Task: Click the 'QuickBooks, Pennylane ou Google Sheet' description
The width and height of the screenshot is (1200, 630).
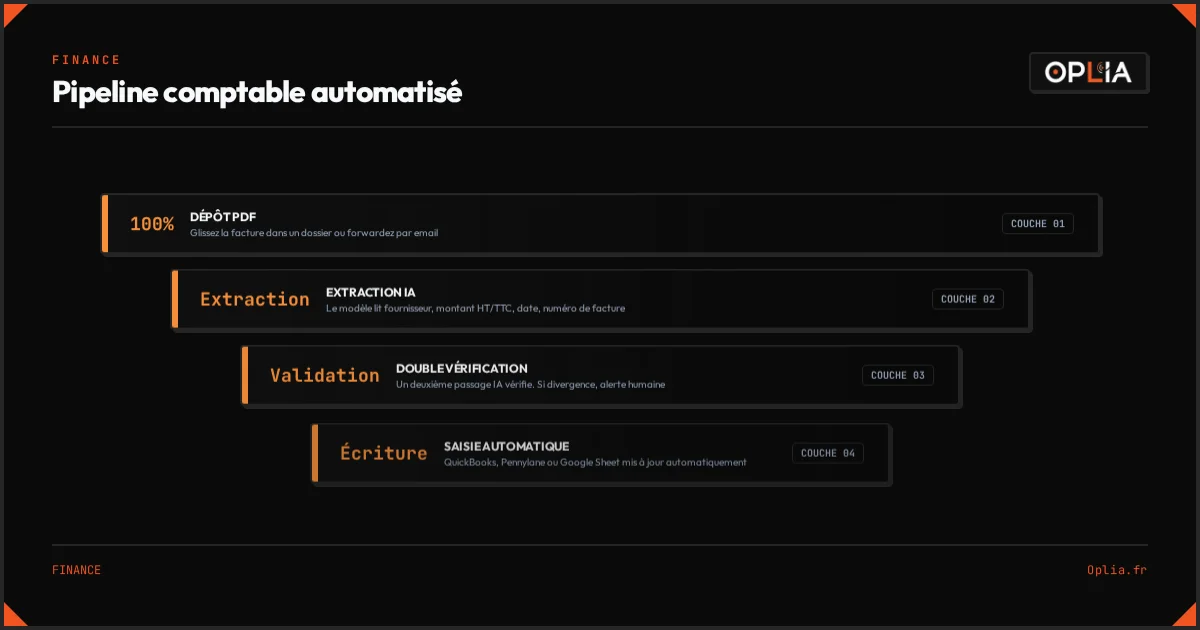Action: (x=595, y=462)
